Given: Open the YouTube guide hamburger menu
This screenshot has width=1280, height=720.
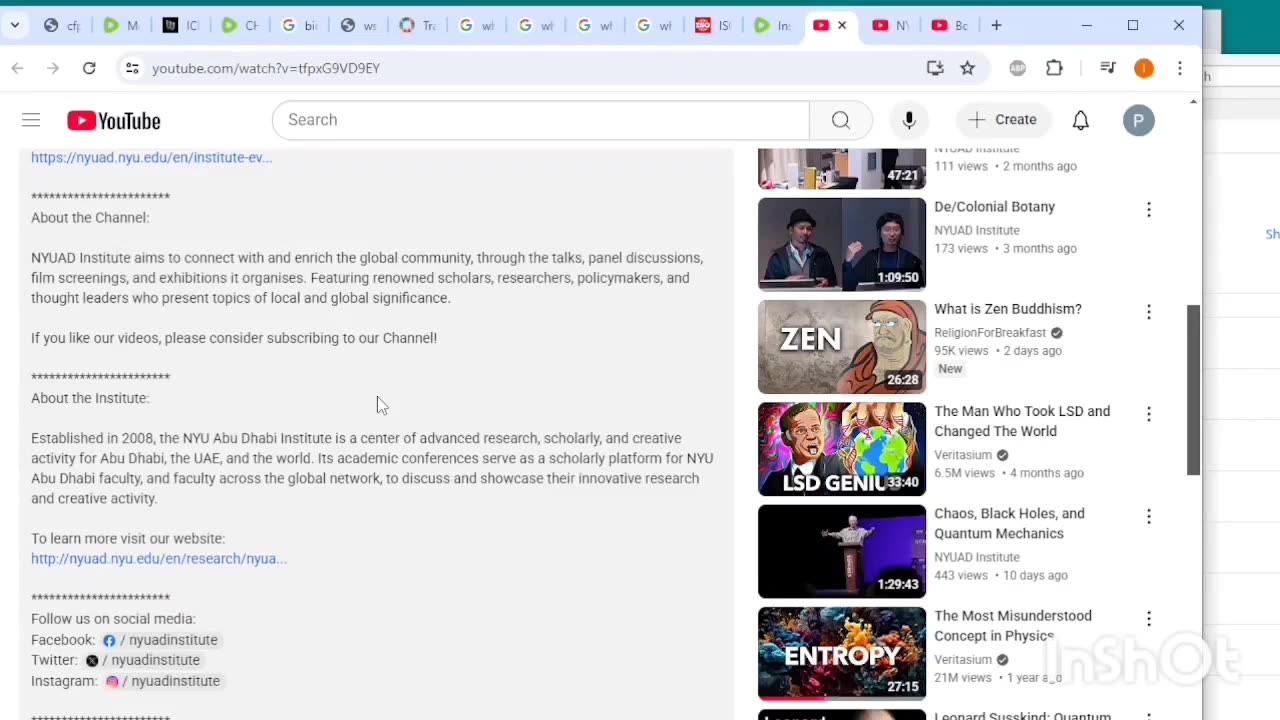Looking at the screenshot, I should click(31, 121).
